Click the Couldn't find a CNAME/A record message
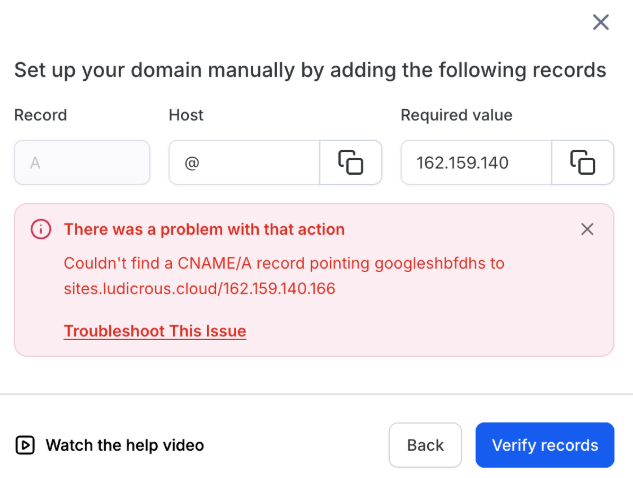Image resolution: width=633 pixels, height=478 pixels. point(284,263)
